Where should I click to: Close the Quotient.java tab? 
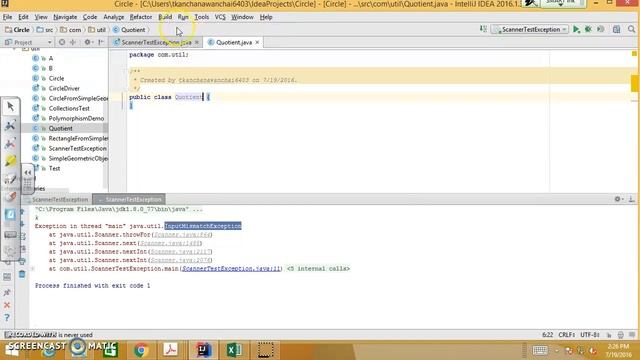[257, 42]
